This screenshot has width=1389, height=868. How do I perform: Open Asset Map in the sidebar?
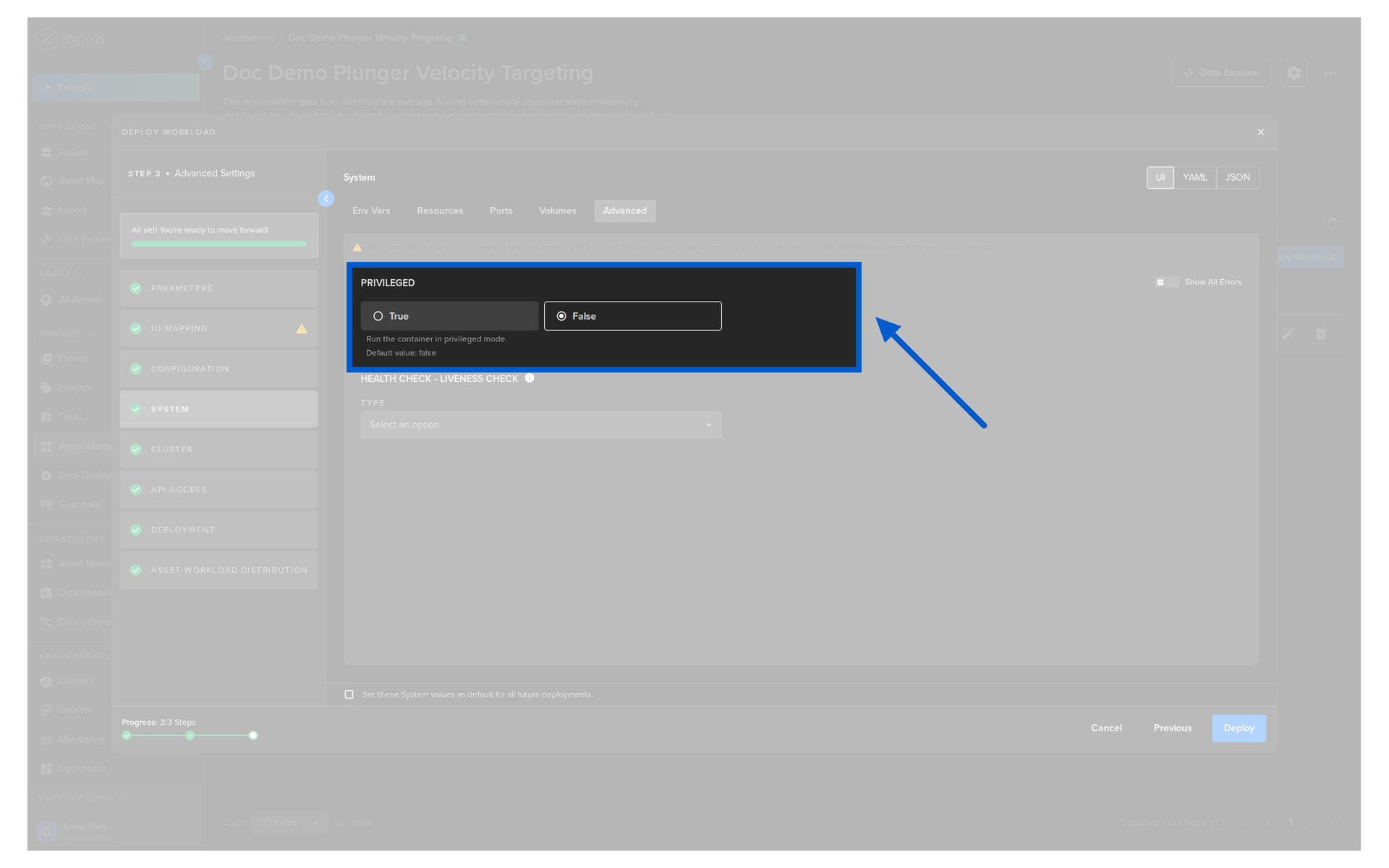pos(72,181)
